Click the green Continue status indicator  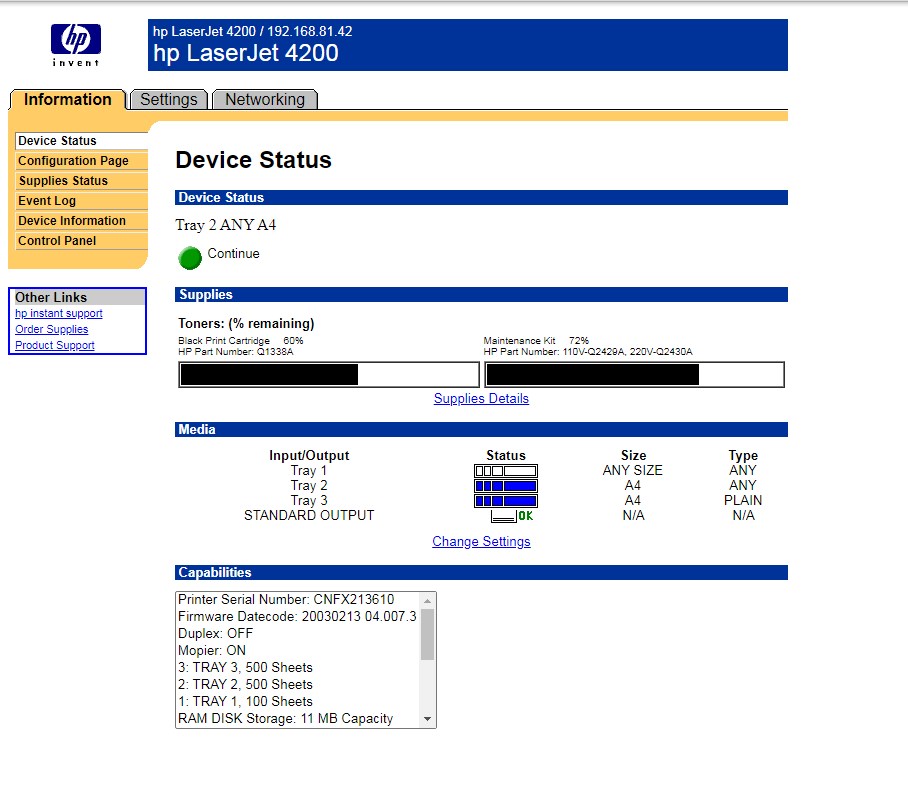(x=190, y=258)
